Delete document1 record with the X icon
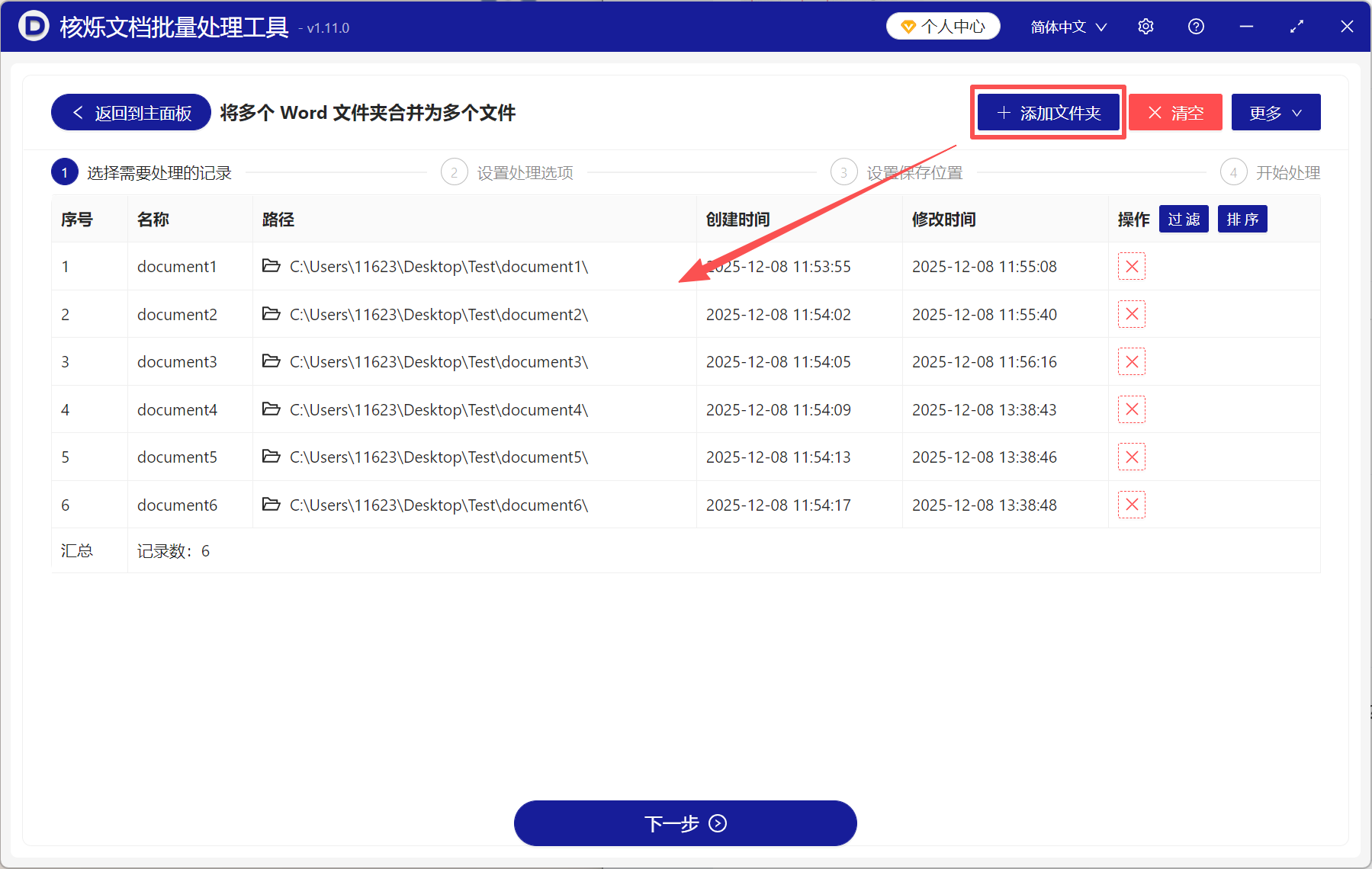The width and height of the screenshot is (1372, 869). click(x=1131, y=266)
